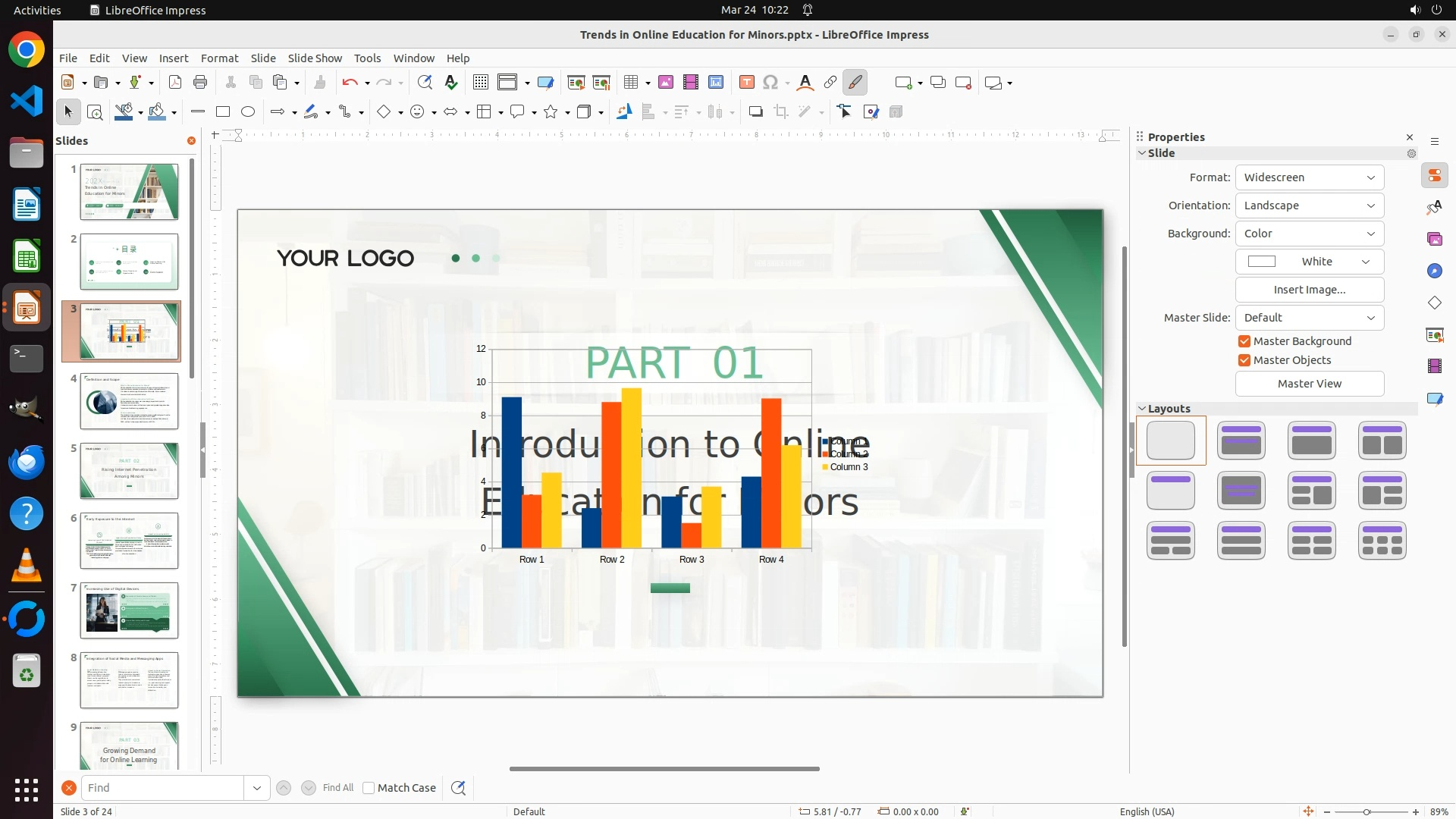The width and height of the screenshot is (1456, 819).
Task: Select the Rectangle shape tool
Action: 223,112
